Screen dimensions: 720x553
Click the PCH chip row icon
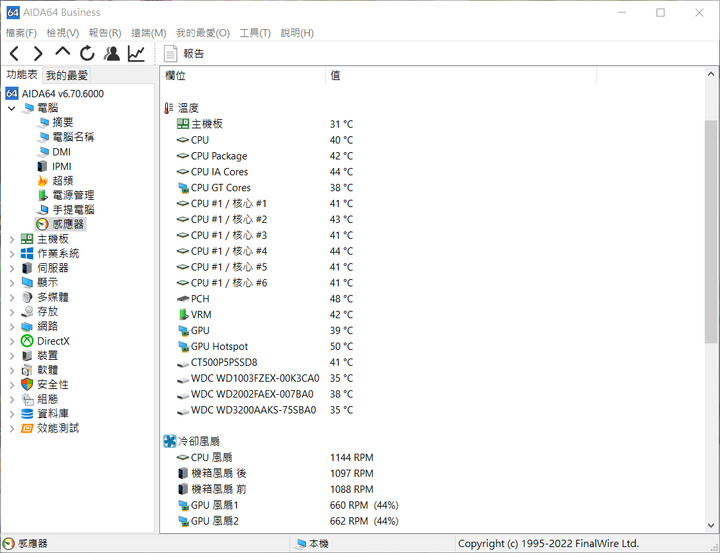pyautogui.click(x=183, y=299)
